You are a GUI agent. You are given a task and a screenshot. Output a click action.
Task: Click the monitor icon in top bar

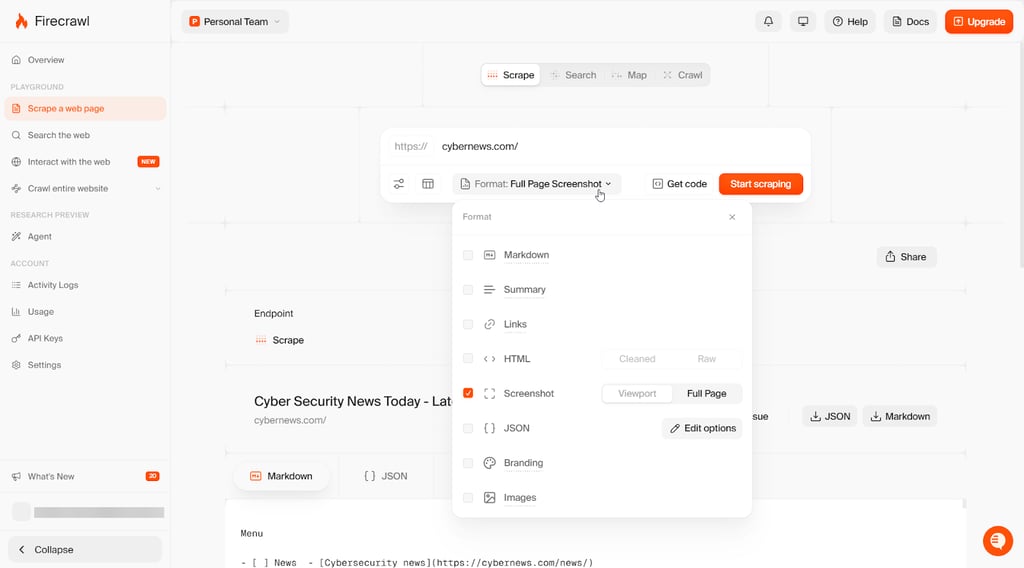point(803,22)
